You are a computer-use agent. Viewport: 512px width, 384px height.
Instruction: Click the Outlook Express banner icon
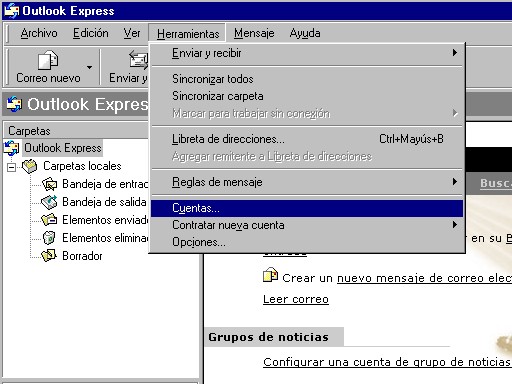[x=14, y=104]
